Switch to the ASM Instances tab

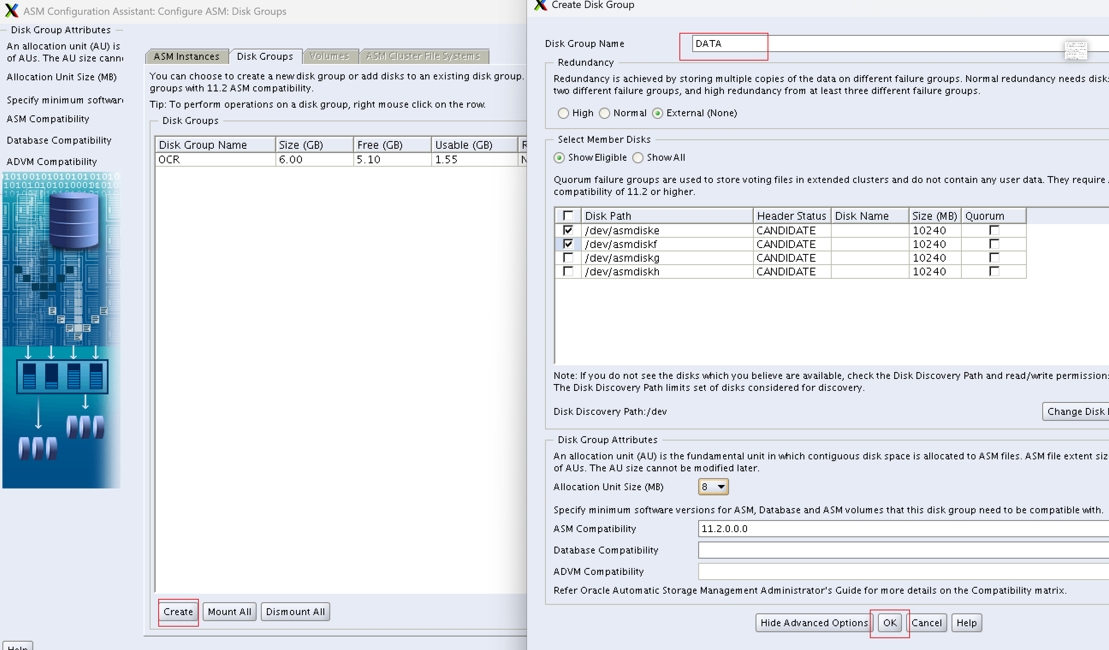click(187, 57)
